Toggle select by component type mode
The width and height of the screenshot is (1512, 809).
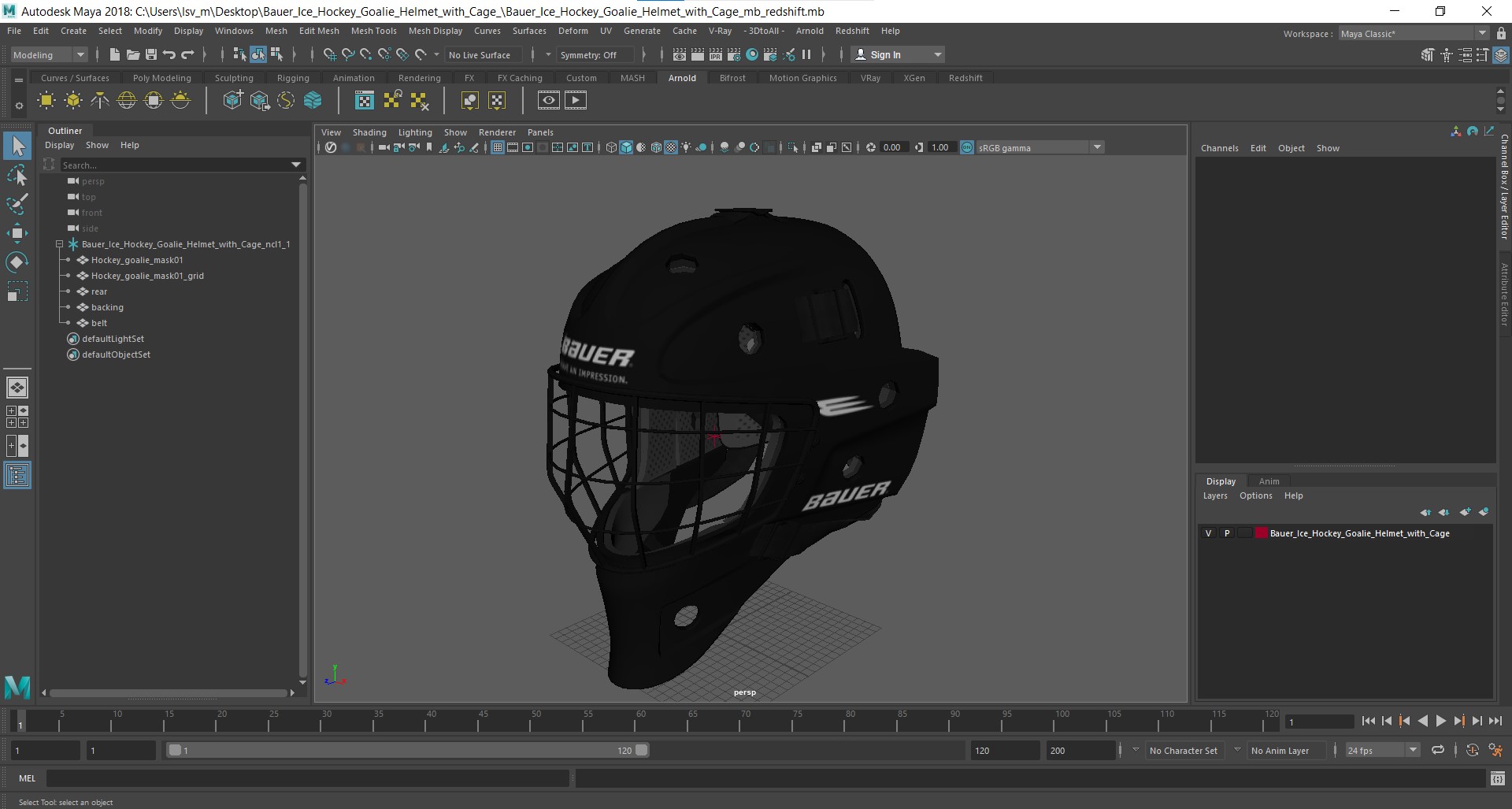276,54
